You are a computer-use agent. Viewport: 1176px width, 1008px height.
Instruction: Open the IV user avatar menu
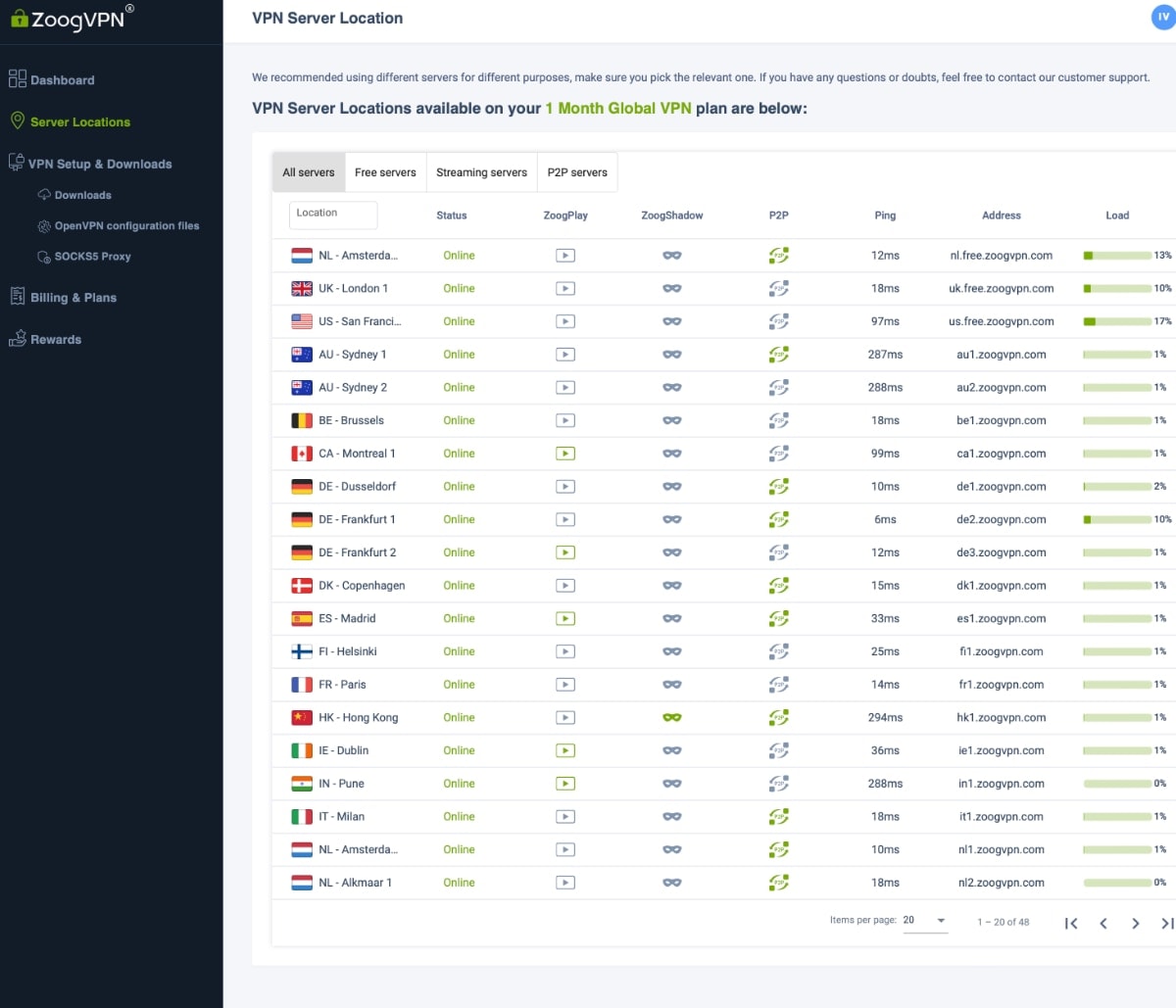1163,17
